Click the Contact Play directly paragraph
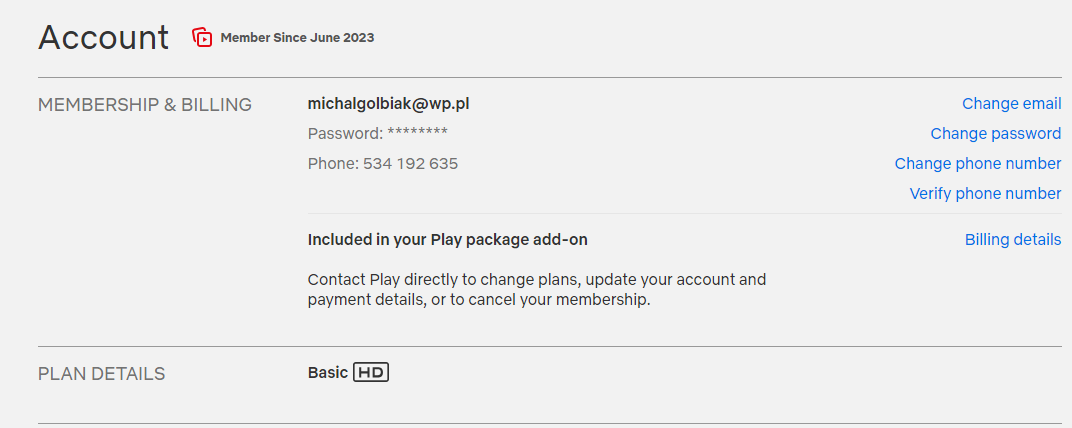The image size is (1072, 428). 537,290
